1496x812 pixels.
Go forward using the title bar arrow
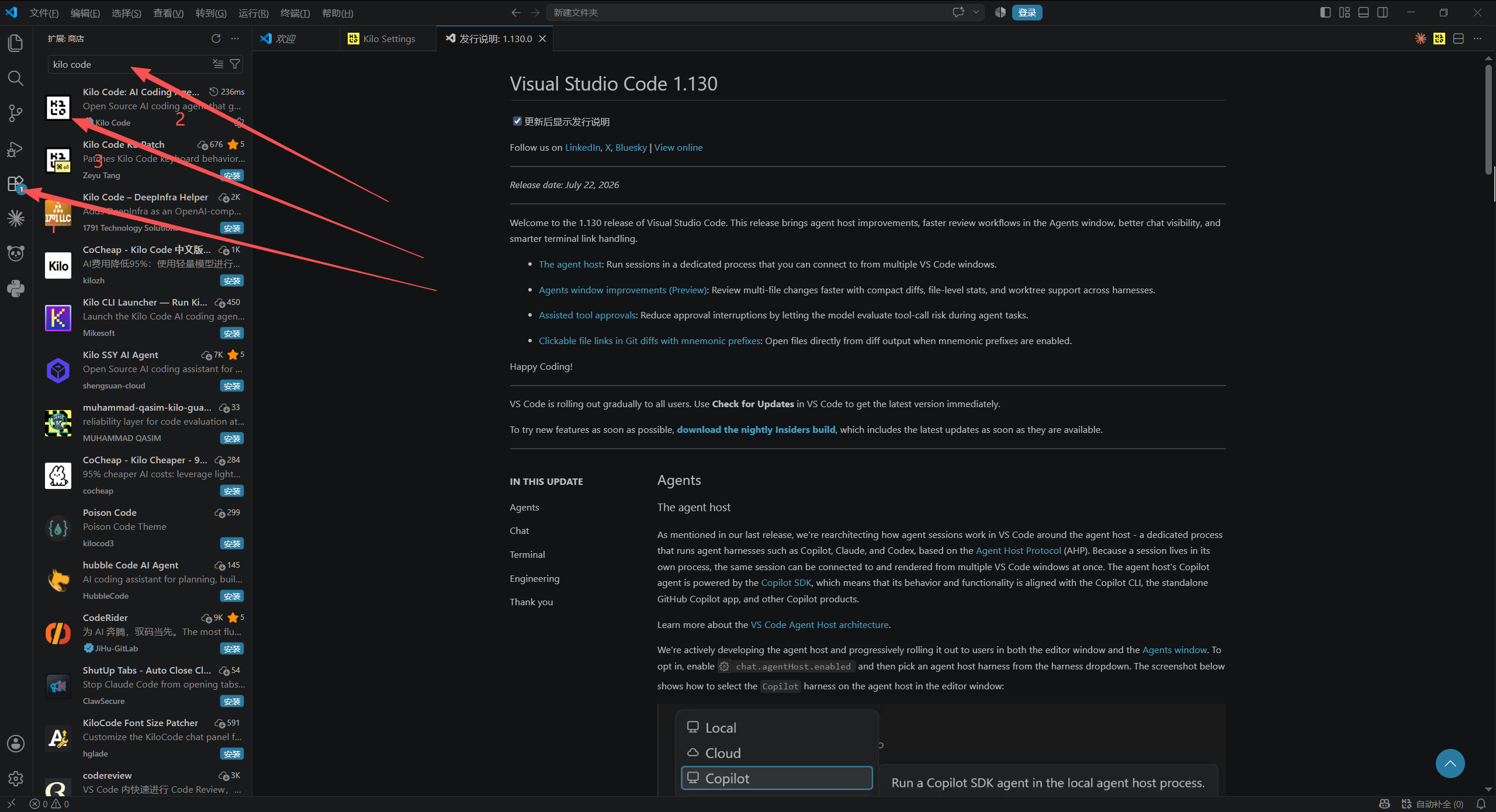(x=535, y=12)
